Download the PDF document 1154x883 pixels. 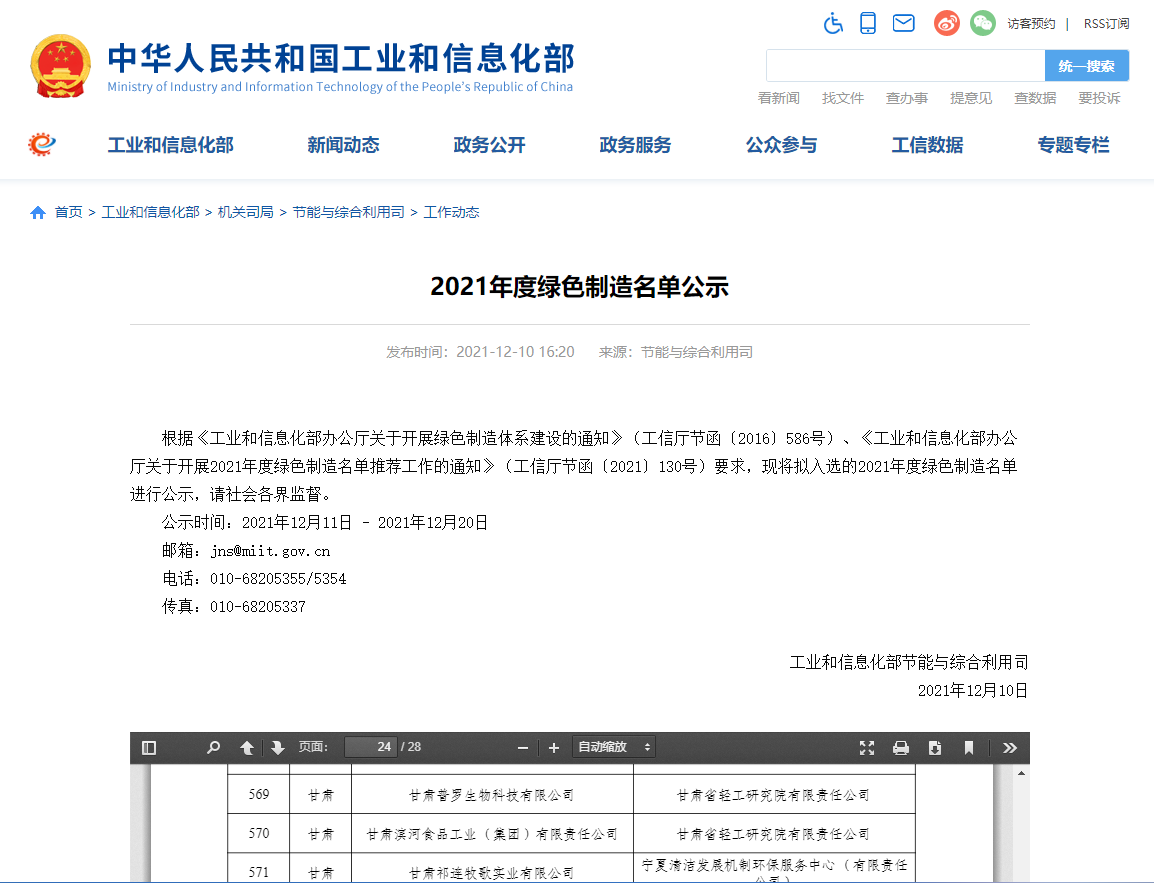[x=934, y=747]
